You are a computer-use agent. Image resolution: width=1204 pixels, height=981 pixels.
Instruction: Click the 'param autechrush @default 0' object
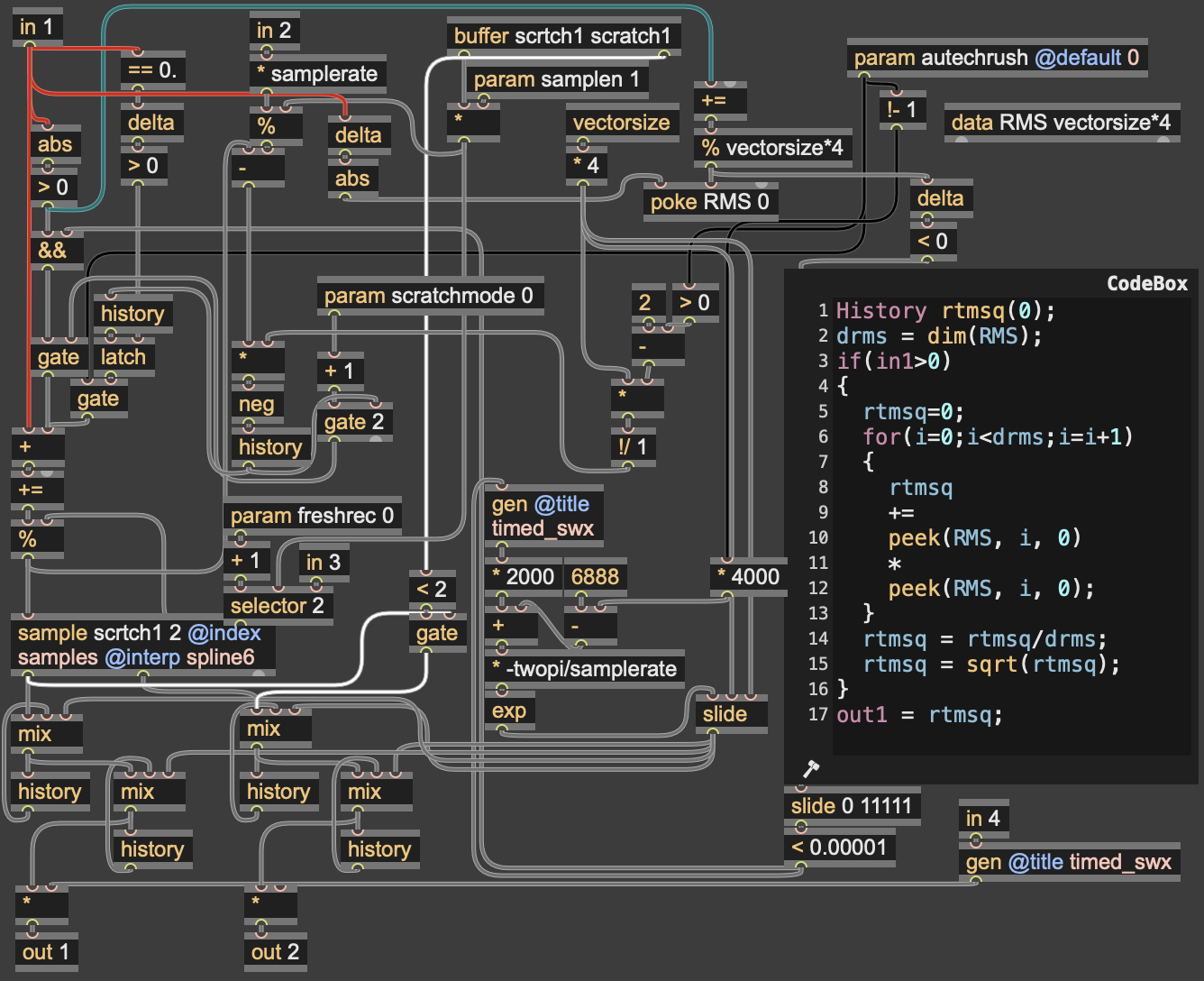click(997, 58)
